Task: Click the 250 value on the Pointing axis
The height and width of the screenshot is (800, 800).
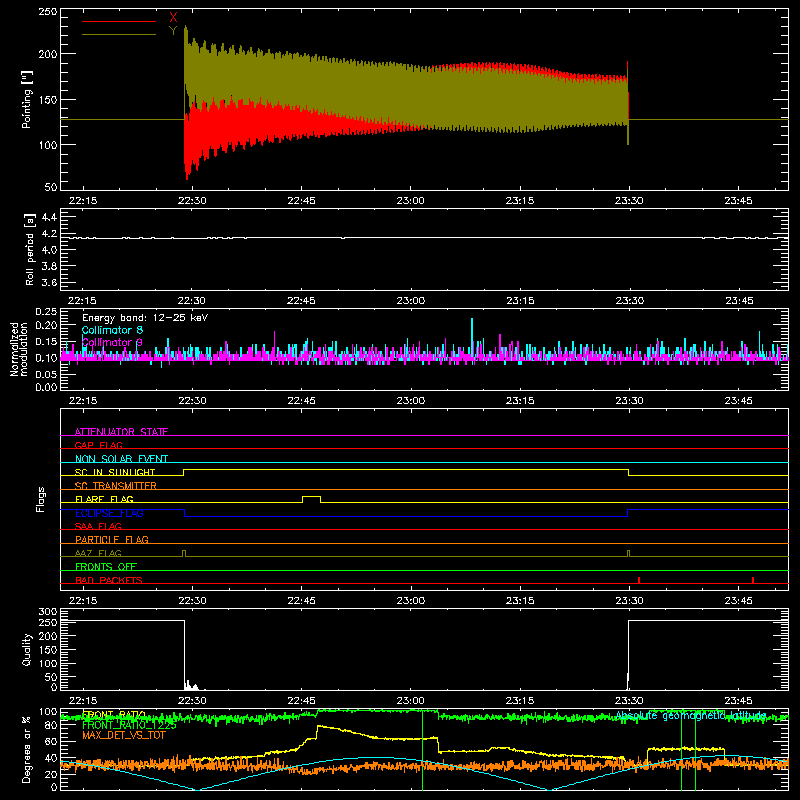Action: [x=47, y=12]
